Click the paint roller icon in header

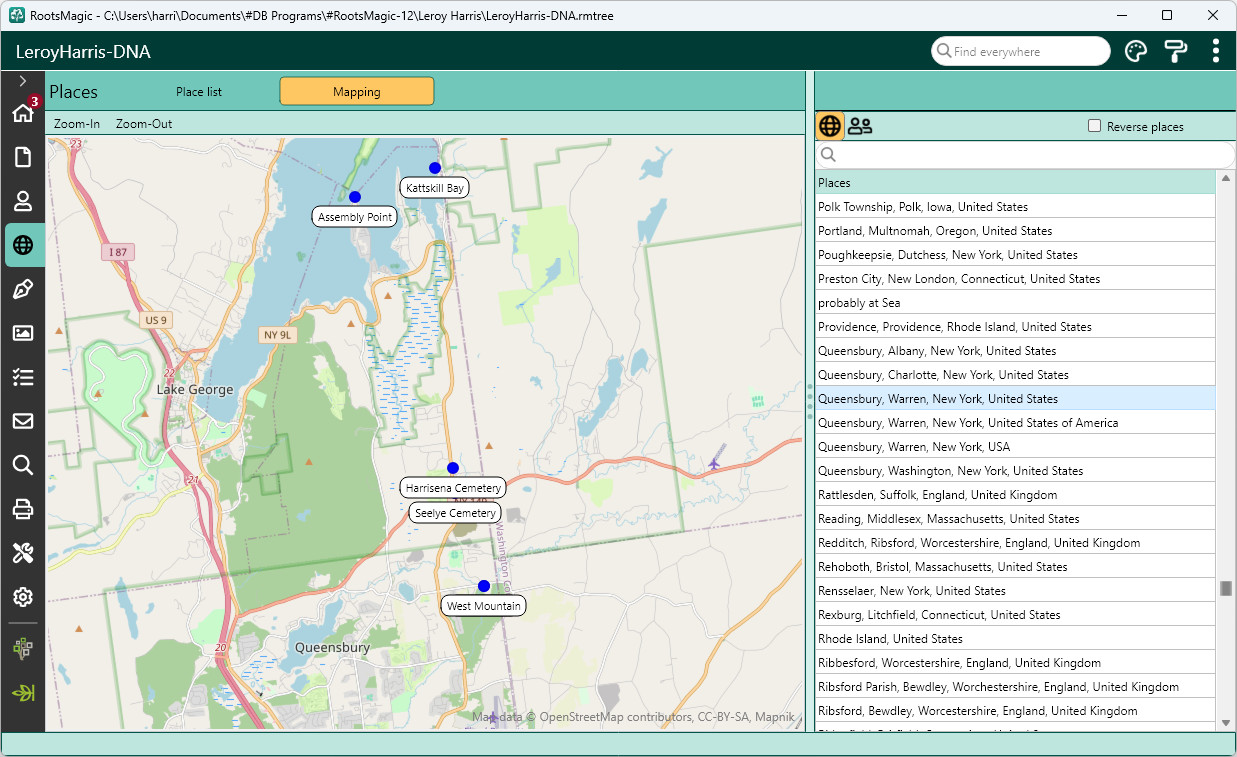tap(1175, 51)
